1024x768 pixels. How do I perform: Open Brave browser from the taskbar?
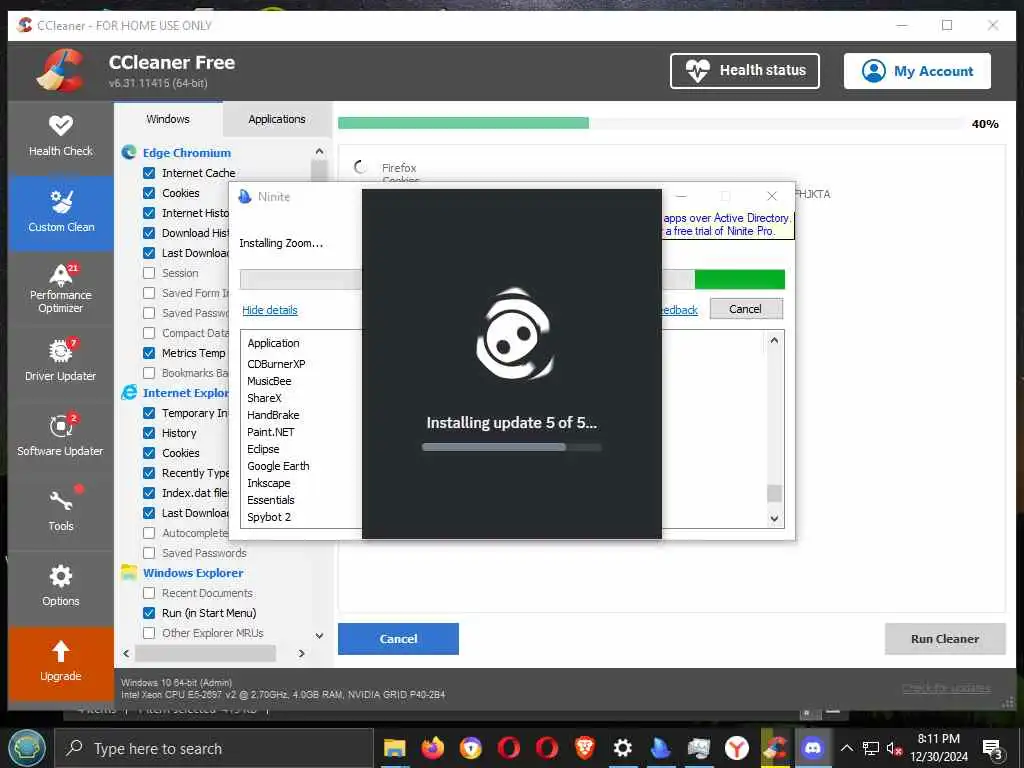pyautogui.click(x=584, y=748)
